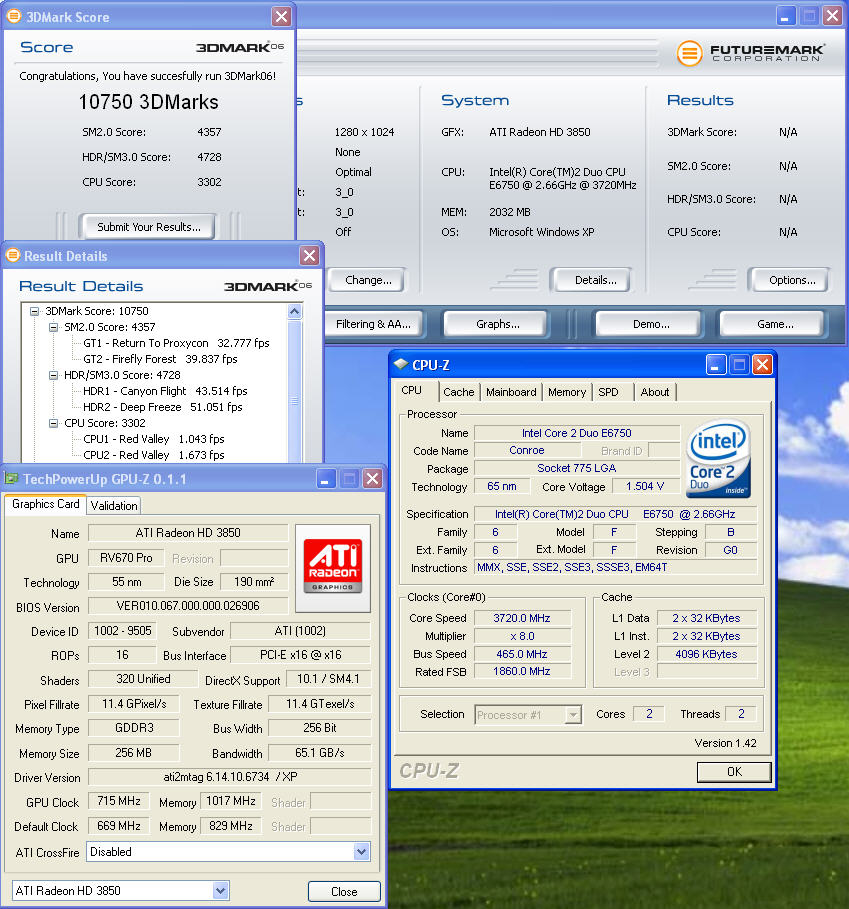
Task: Click the 10750 3DMarks score text
Action: point(148,102)
